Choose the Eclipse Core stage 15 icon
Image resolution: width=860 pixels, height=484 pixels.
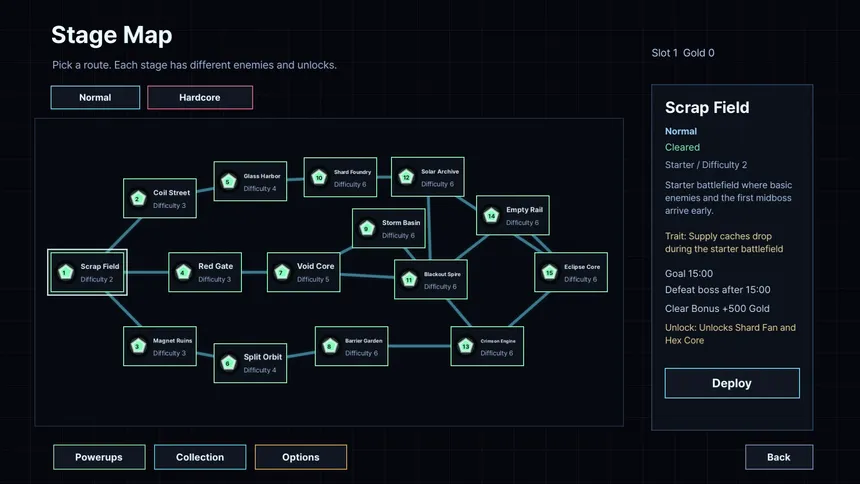point(550,272)
